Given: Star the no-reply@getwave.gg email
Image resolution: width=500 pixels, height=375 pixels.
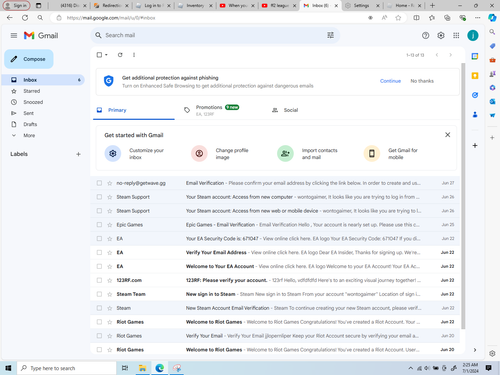Looking at the screenshot, I should [x=110, y=183].
